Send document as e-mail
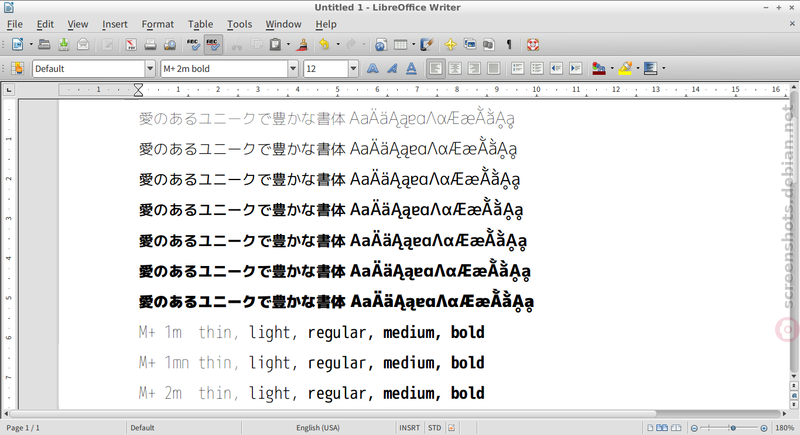Image resolution: width=800 pixels, height=435 pixels. (x=83, y=45)
